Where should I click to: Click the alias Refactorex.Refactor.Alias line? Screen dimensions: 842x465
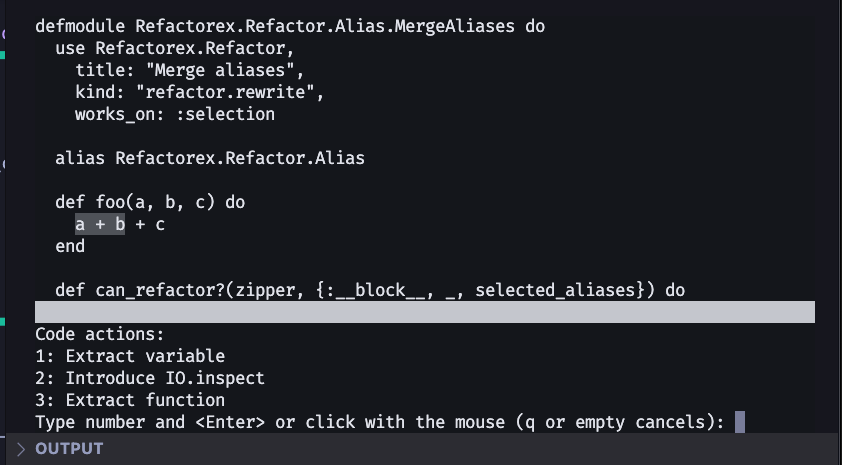pos(210,158)
